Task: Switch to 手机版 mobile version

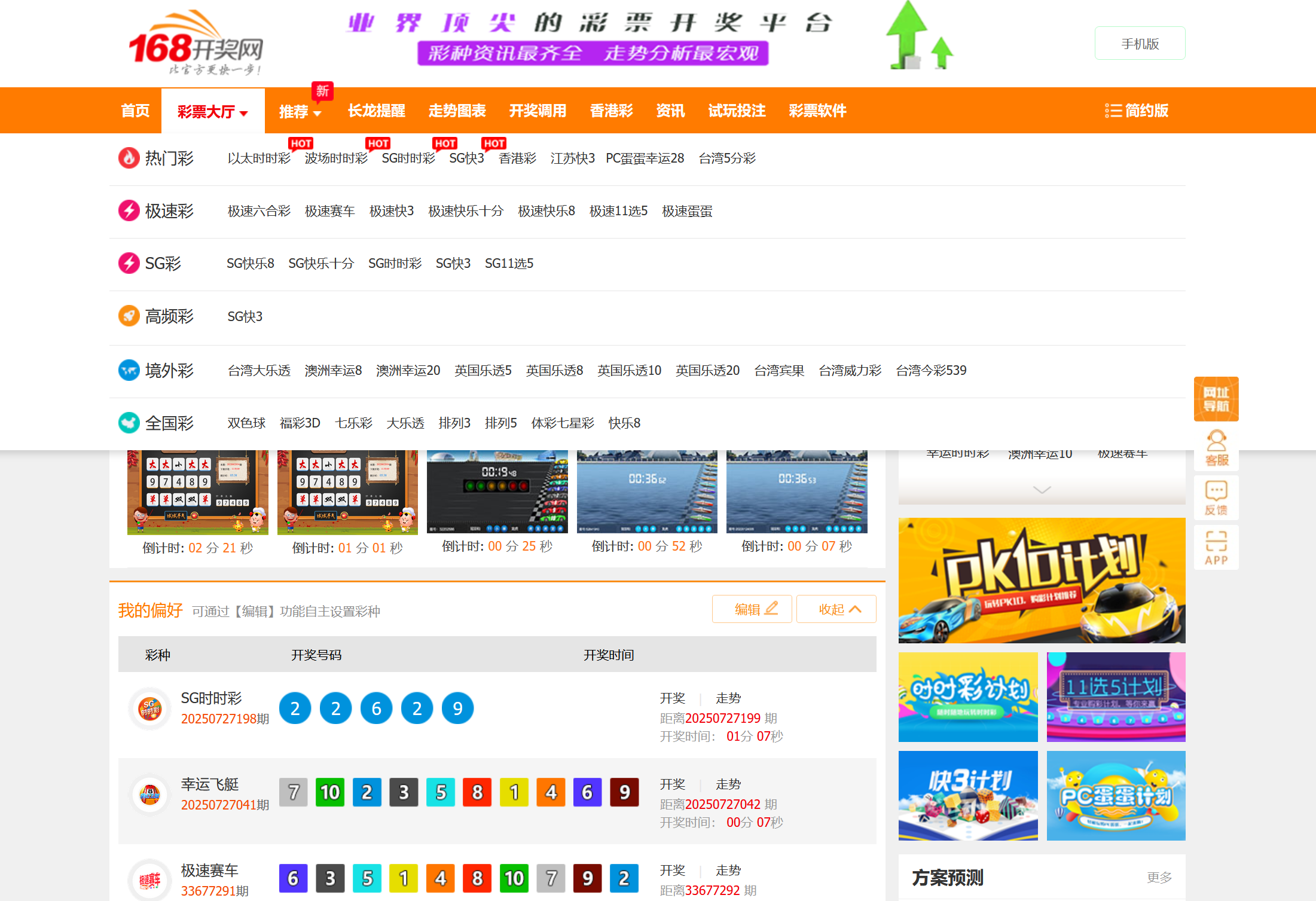Action: [1139, 42]
